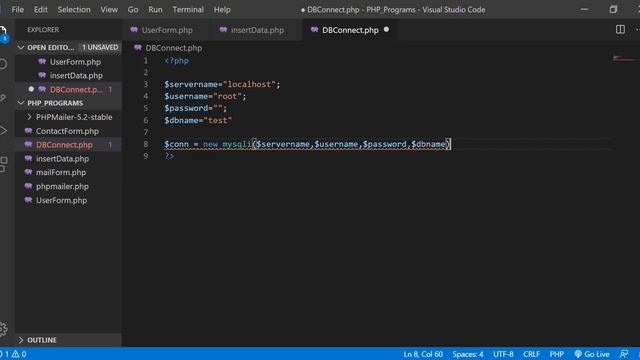
Task: Open insertData.php in PHP_PROGRAMS tree
Action: click(62, 159)
